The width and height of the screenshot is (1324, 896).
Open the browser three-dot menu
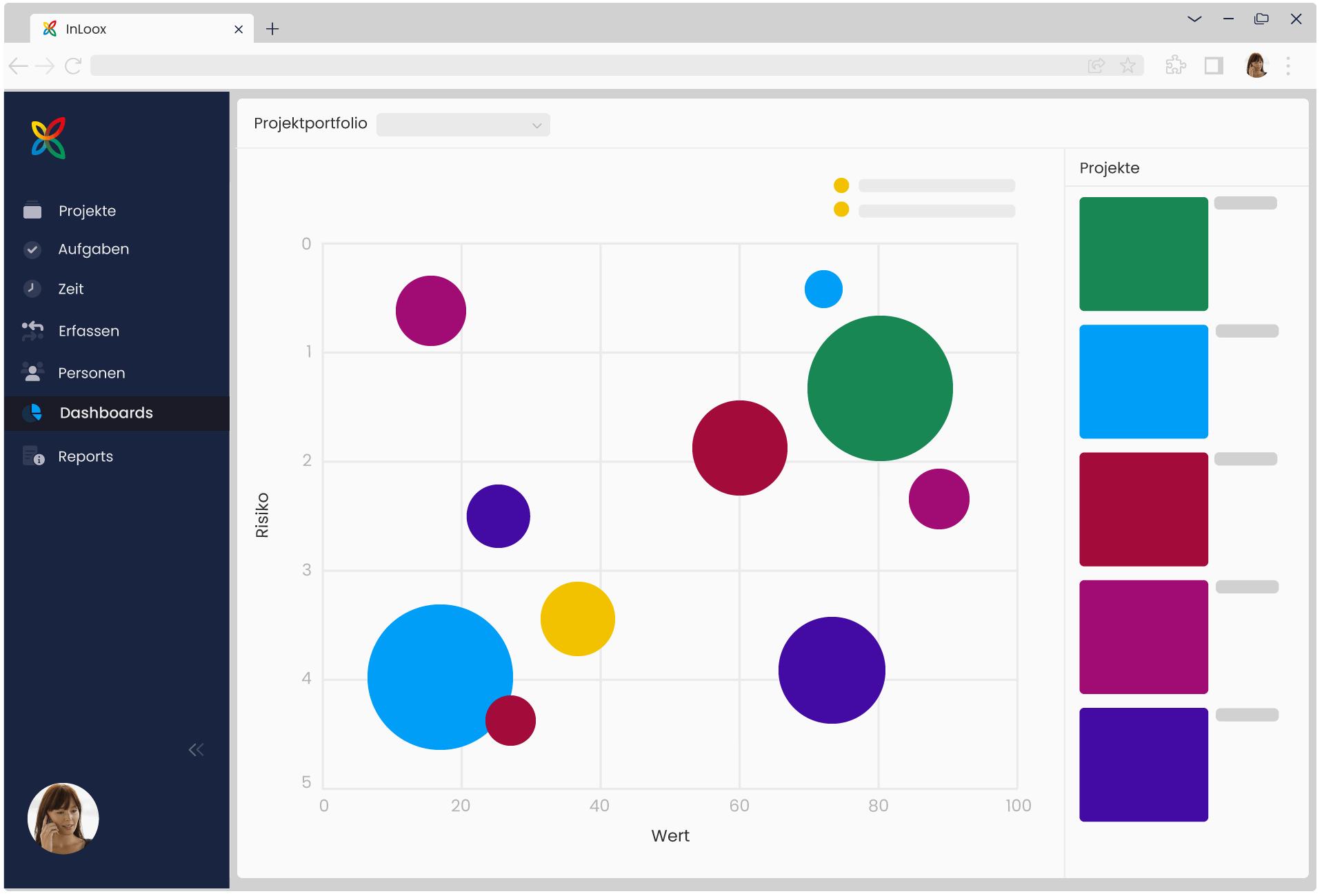click(x=1288, y=66)
